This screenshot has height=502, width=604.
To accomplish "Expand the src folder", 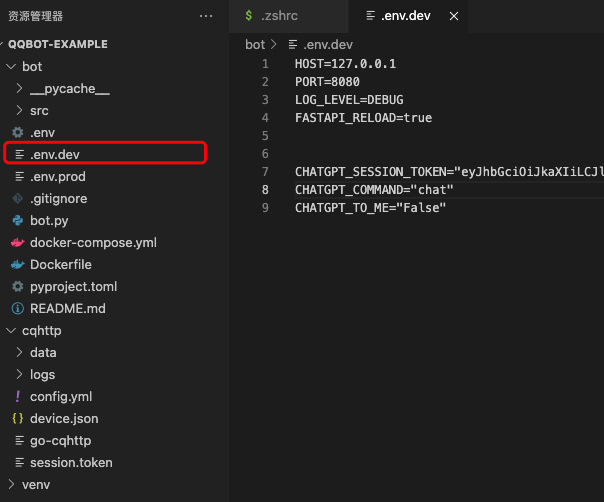I will (39, 110).
